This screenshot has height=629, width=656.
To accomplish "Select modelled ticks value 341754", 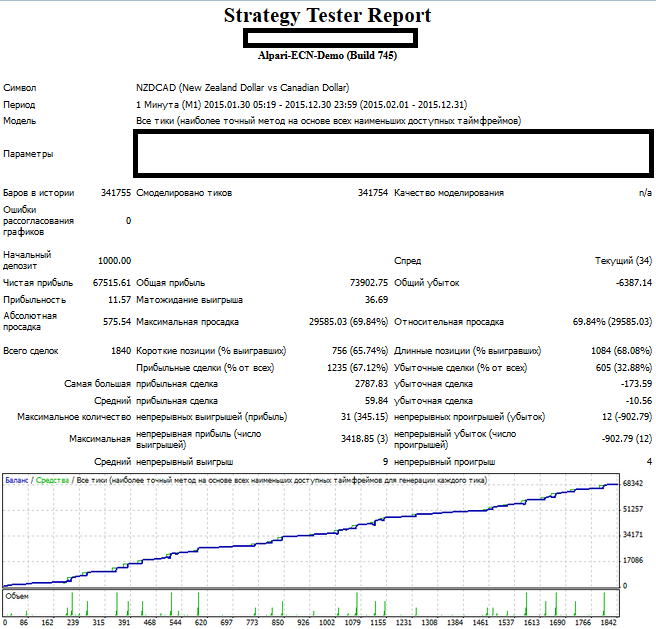I will pyautogui.click(x=373, y=193).
